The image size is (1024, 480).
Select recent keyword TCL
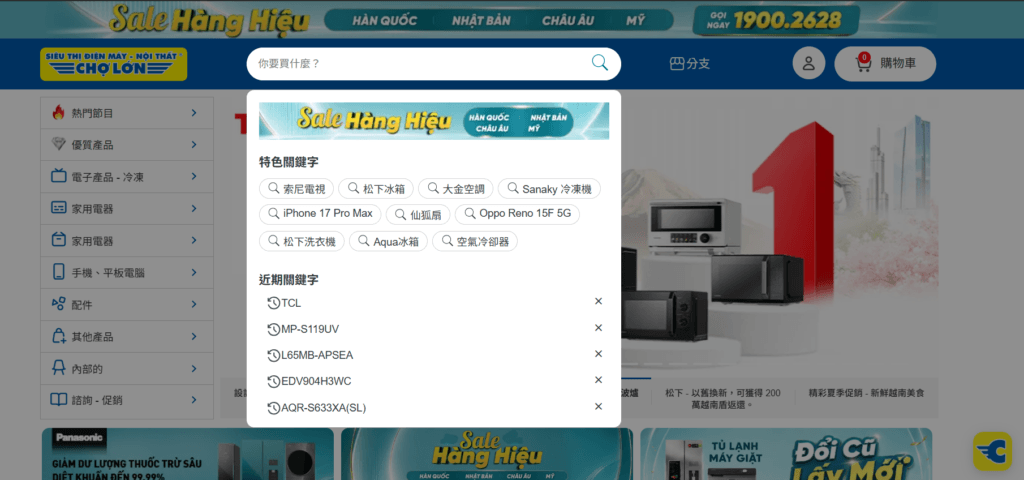click(291, 303)
